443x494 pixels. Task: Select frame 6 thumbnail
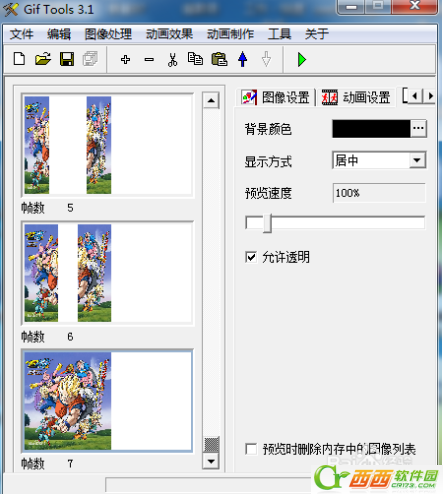[x=107, y=273]
